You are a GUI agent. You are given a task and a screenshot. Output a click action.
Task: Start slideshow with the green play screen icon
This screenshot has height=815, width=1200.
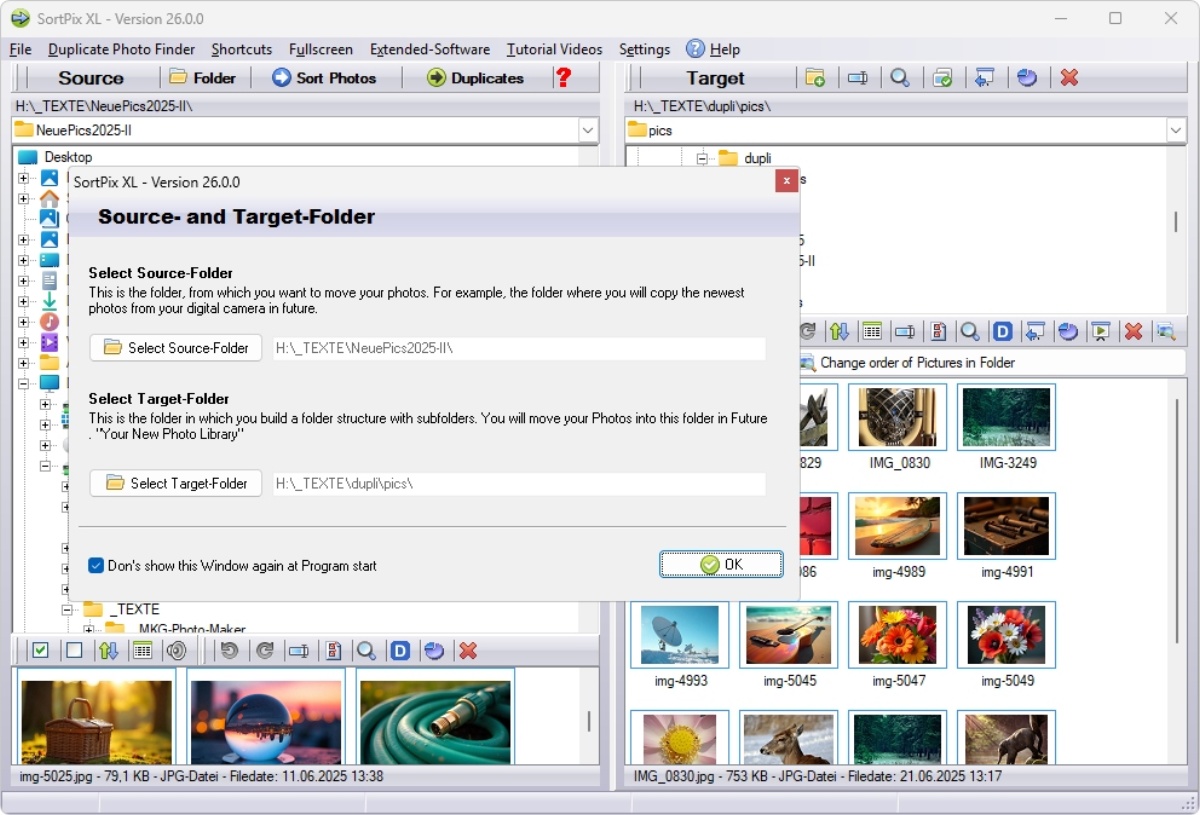[x=1100, y=331]
